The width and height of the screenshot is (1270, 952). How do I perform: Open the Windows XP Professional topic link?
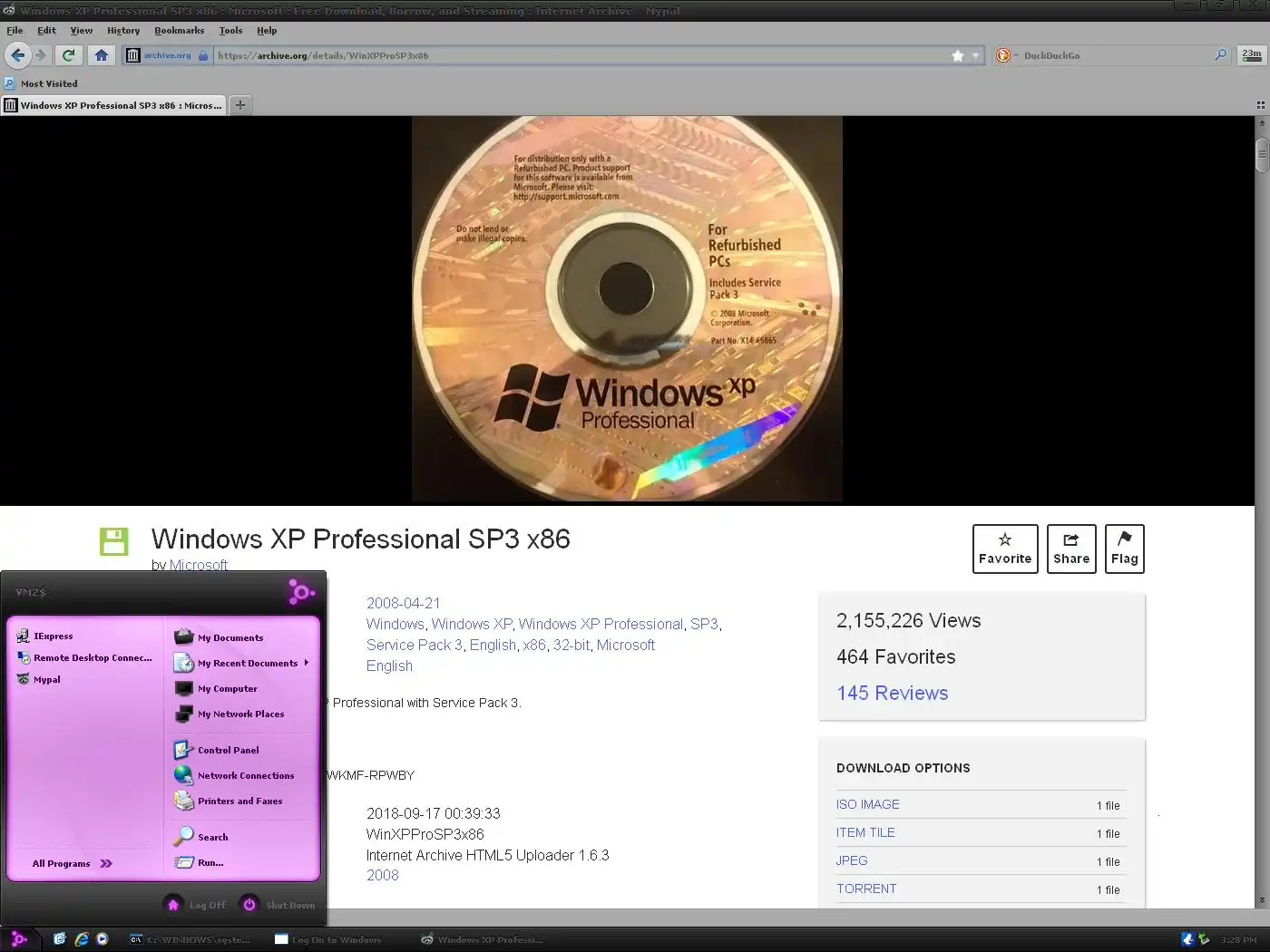(x=601, y=624)
